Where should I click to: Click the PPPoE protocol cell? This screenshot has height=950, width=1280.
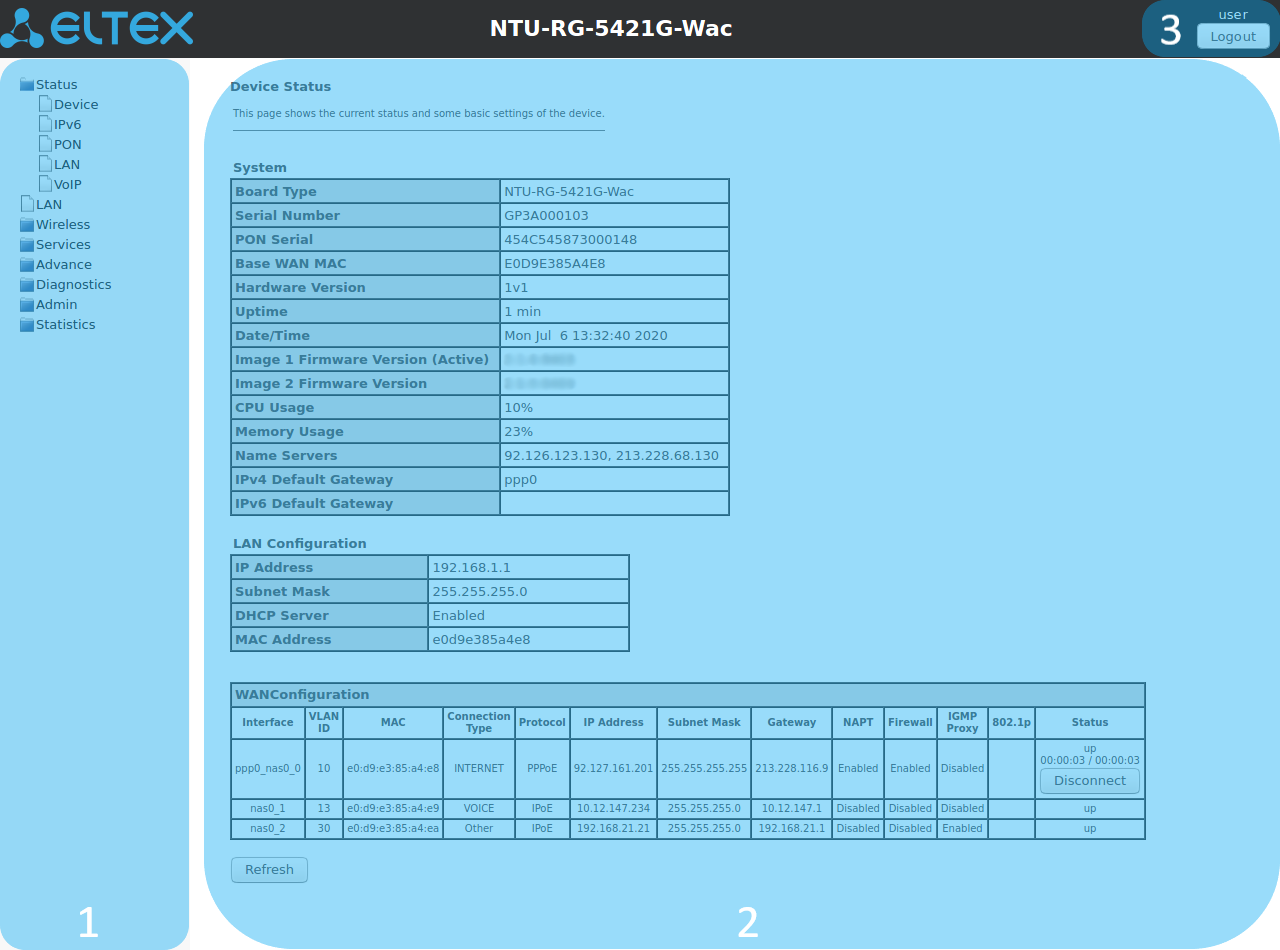[x=543, y=769]
